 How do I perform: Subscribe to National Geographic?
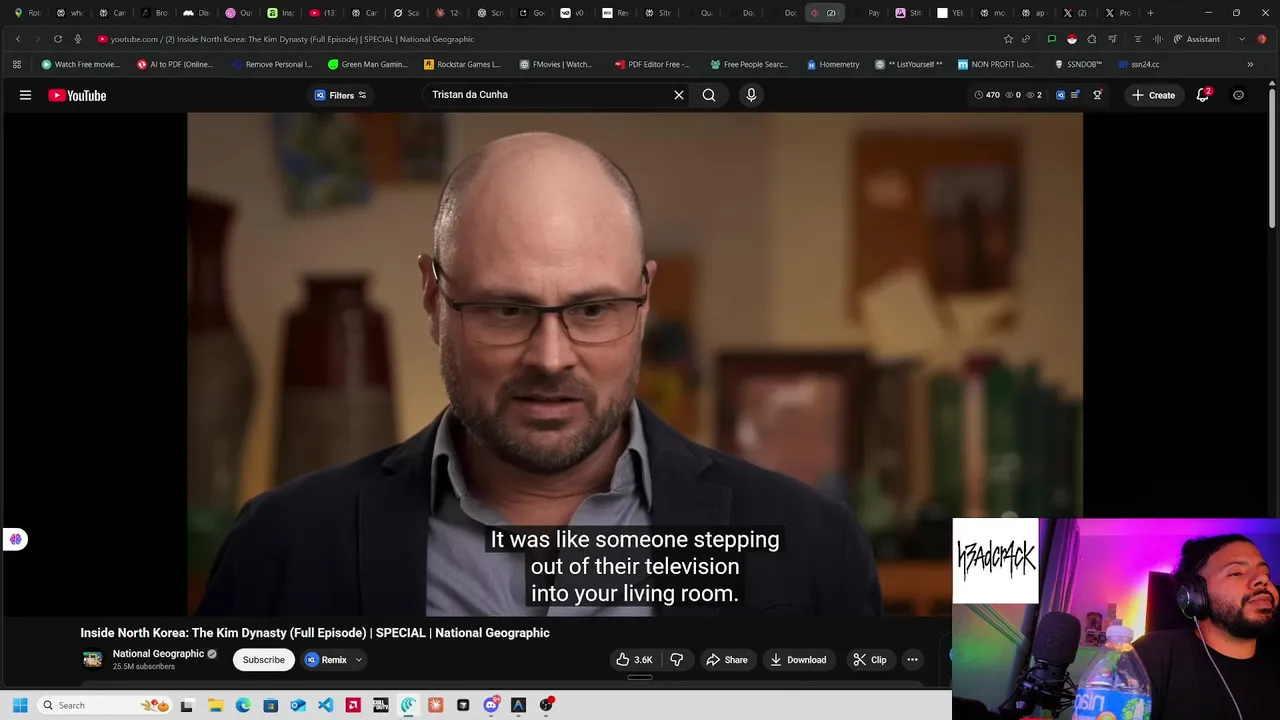pyautogui.click(x=264, y=660)
